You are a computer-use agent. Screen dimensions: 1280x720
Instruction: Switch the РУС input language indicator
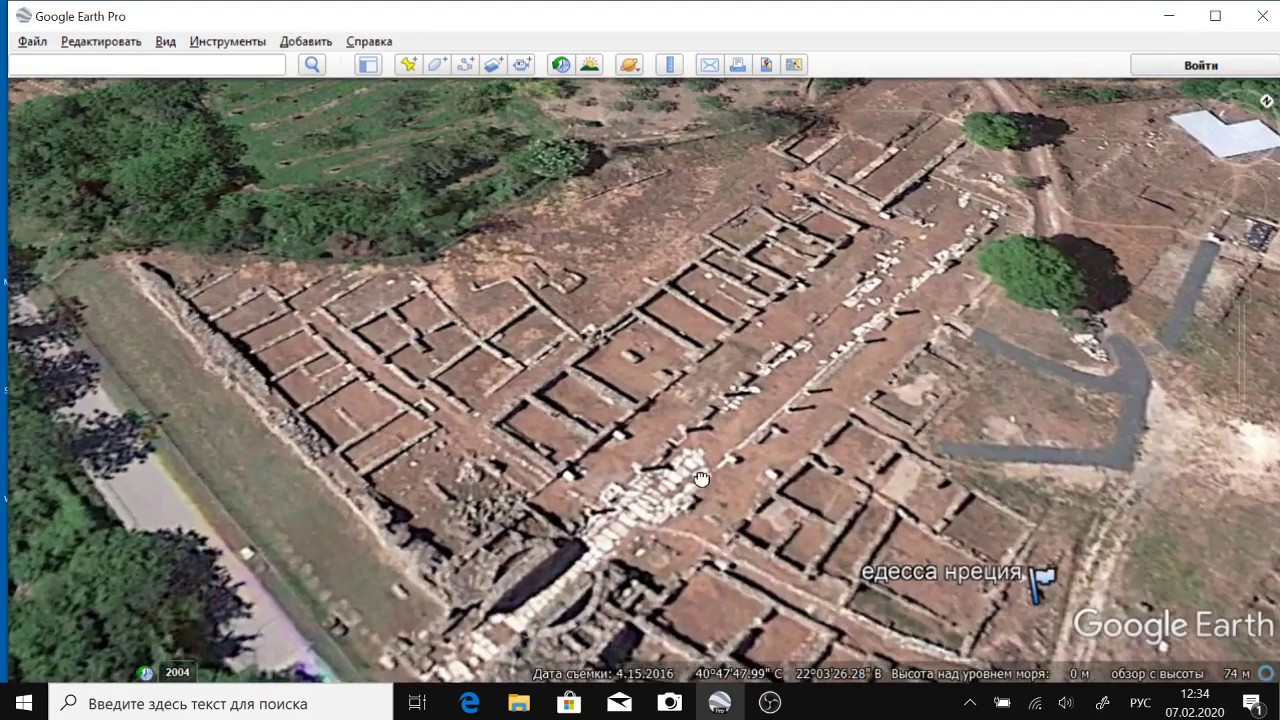[1140, 703]
